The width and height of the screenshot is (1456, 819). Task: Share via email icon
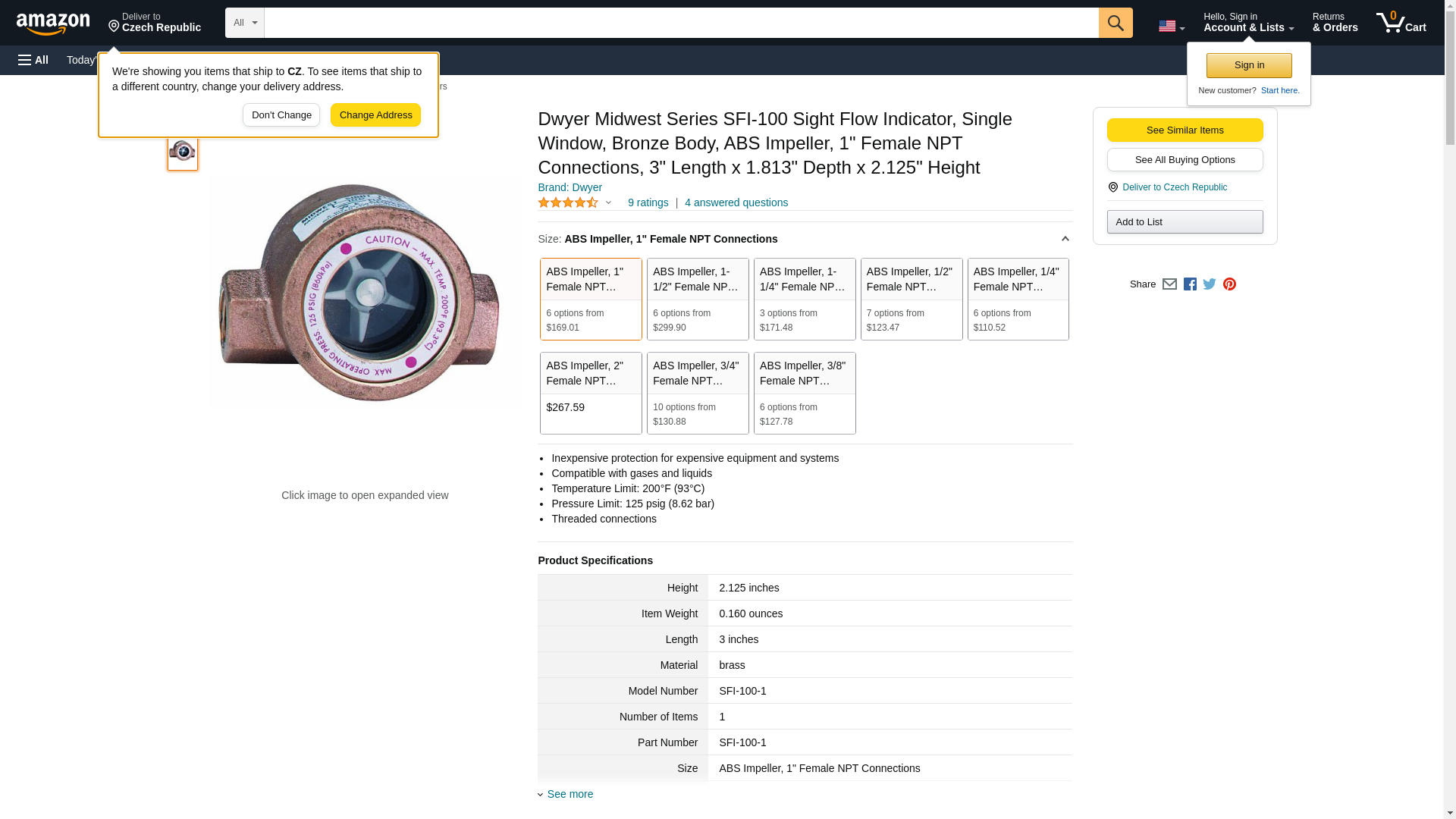(1169, 284)
